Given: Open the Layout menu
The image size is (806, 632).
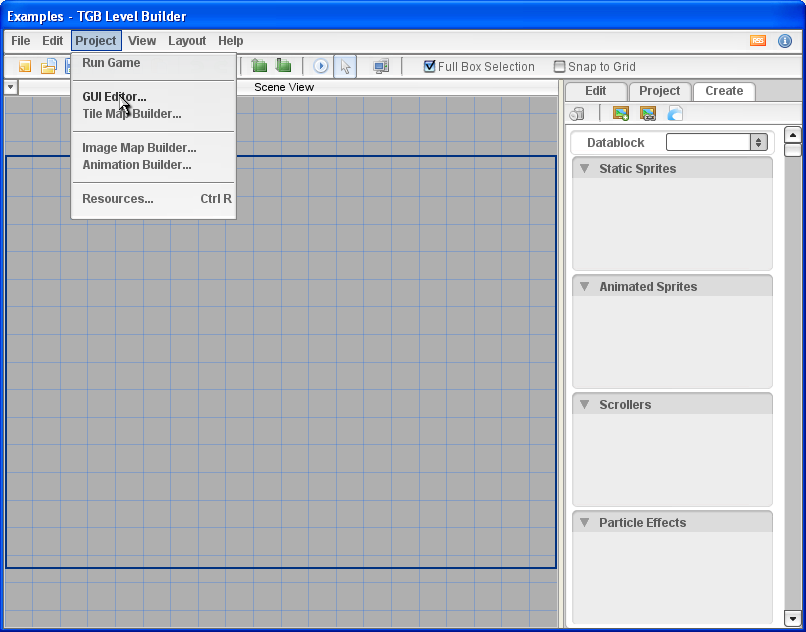Looking at the screenshot, I should click(187, 41).
